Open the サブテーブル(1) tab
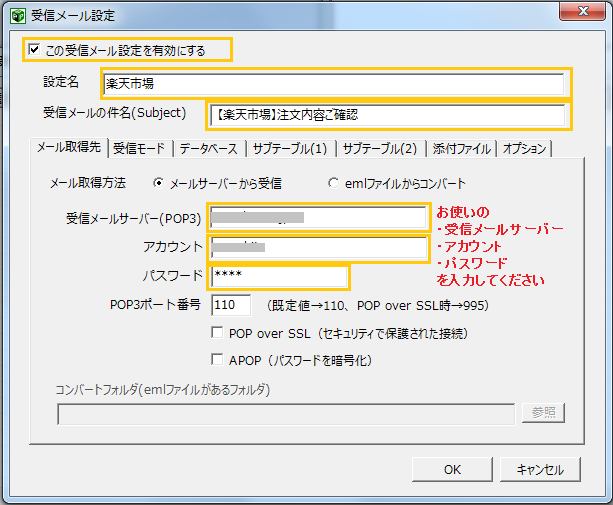613x505 pixels. tap(290, 149)
